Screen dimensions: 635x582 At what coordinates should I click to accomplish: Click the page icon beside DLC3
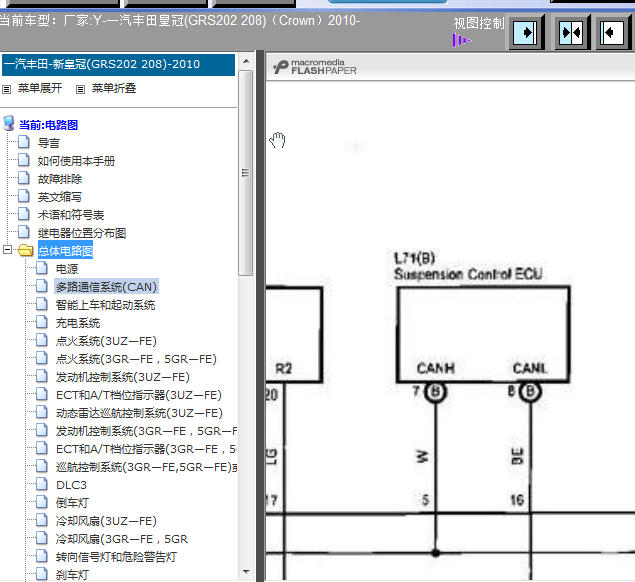coord(42,484)
